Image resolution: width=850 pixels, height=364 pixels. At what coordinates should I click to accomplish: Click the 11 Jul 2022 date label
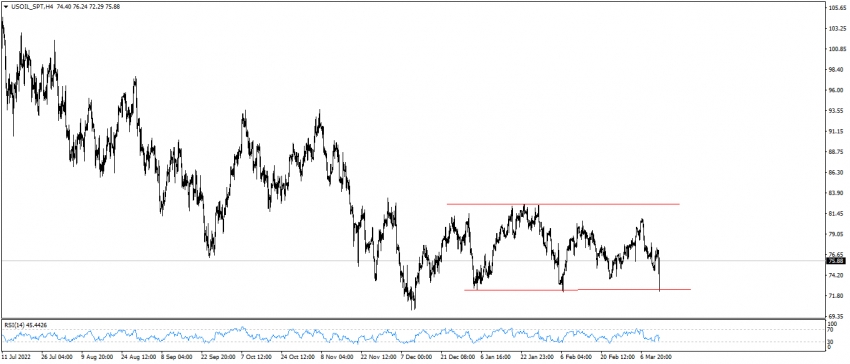[x=17, y=357]
